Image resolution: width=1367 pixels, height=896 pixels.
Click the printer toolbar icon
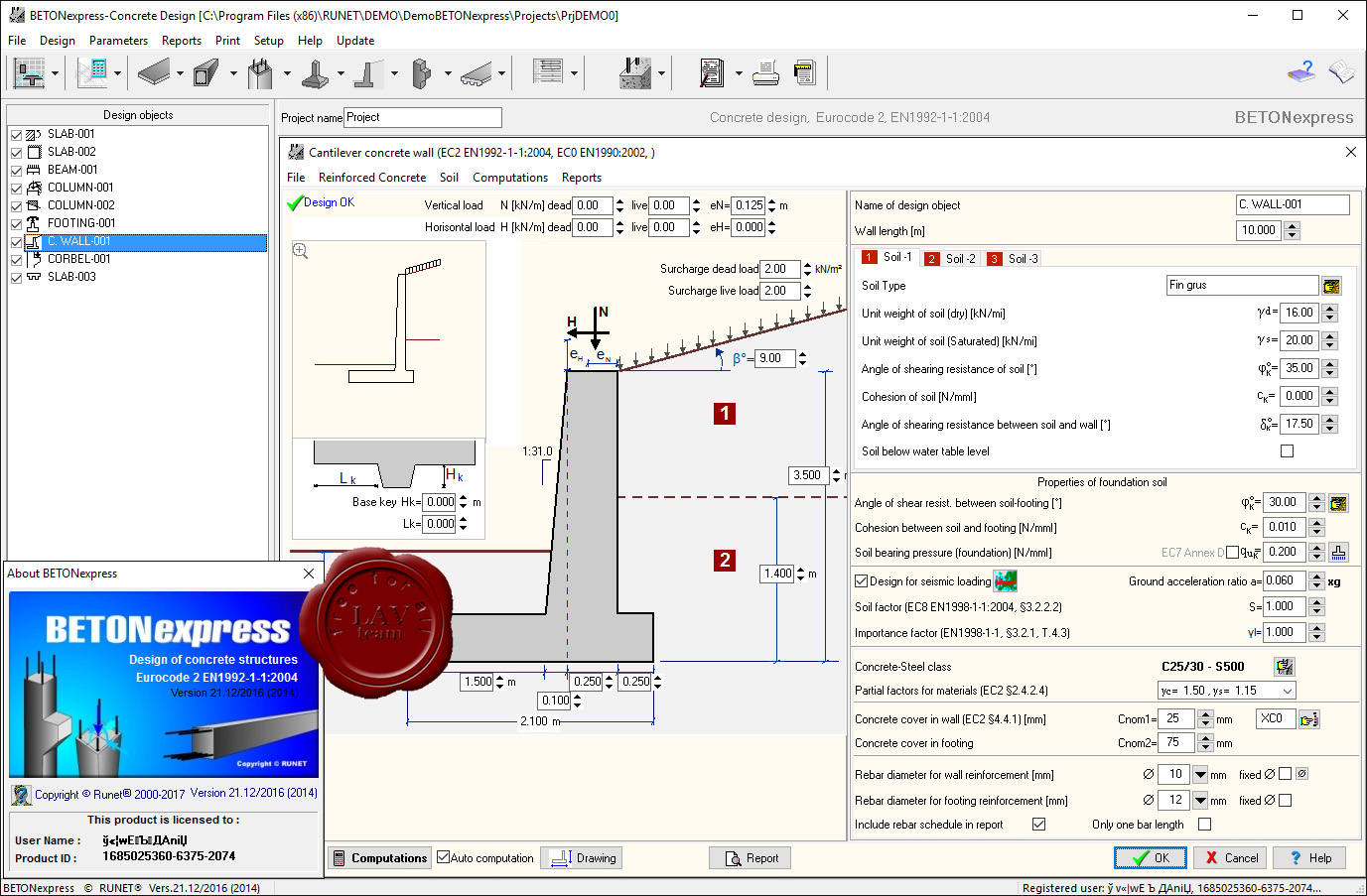[x=765, y=72]
